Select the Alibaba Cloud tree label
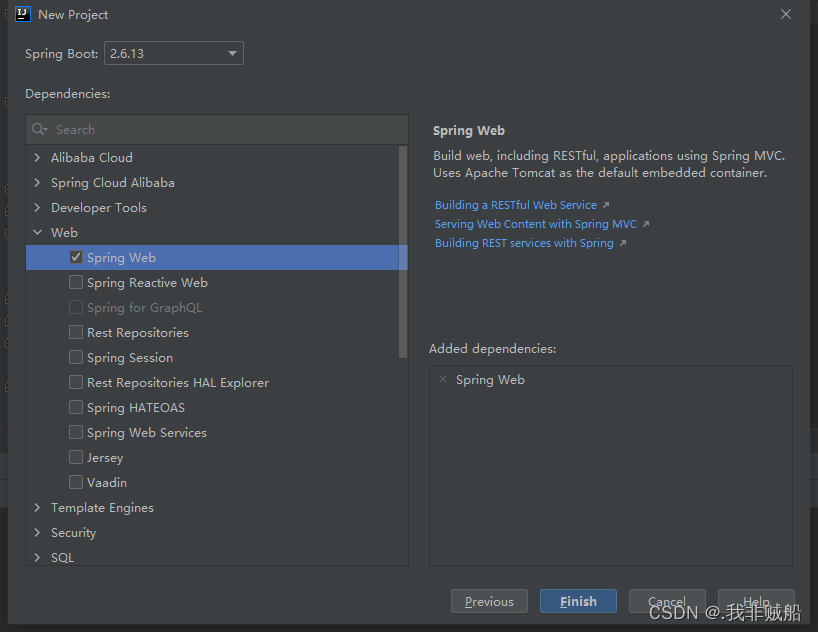Viewport: 818px width, 632px height. (x=92, y=157)
